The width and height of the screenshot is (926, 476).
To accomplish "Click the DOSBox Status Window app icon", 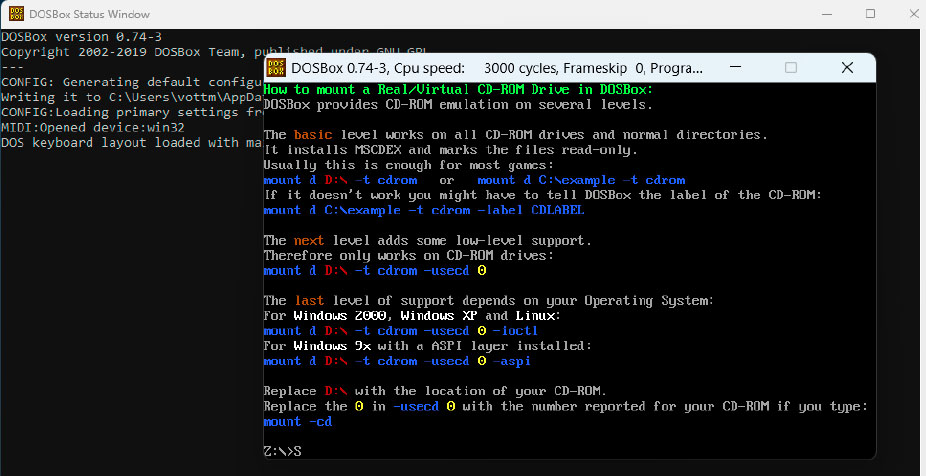I will coord(14,14).
